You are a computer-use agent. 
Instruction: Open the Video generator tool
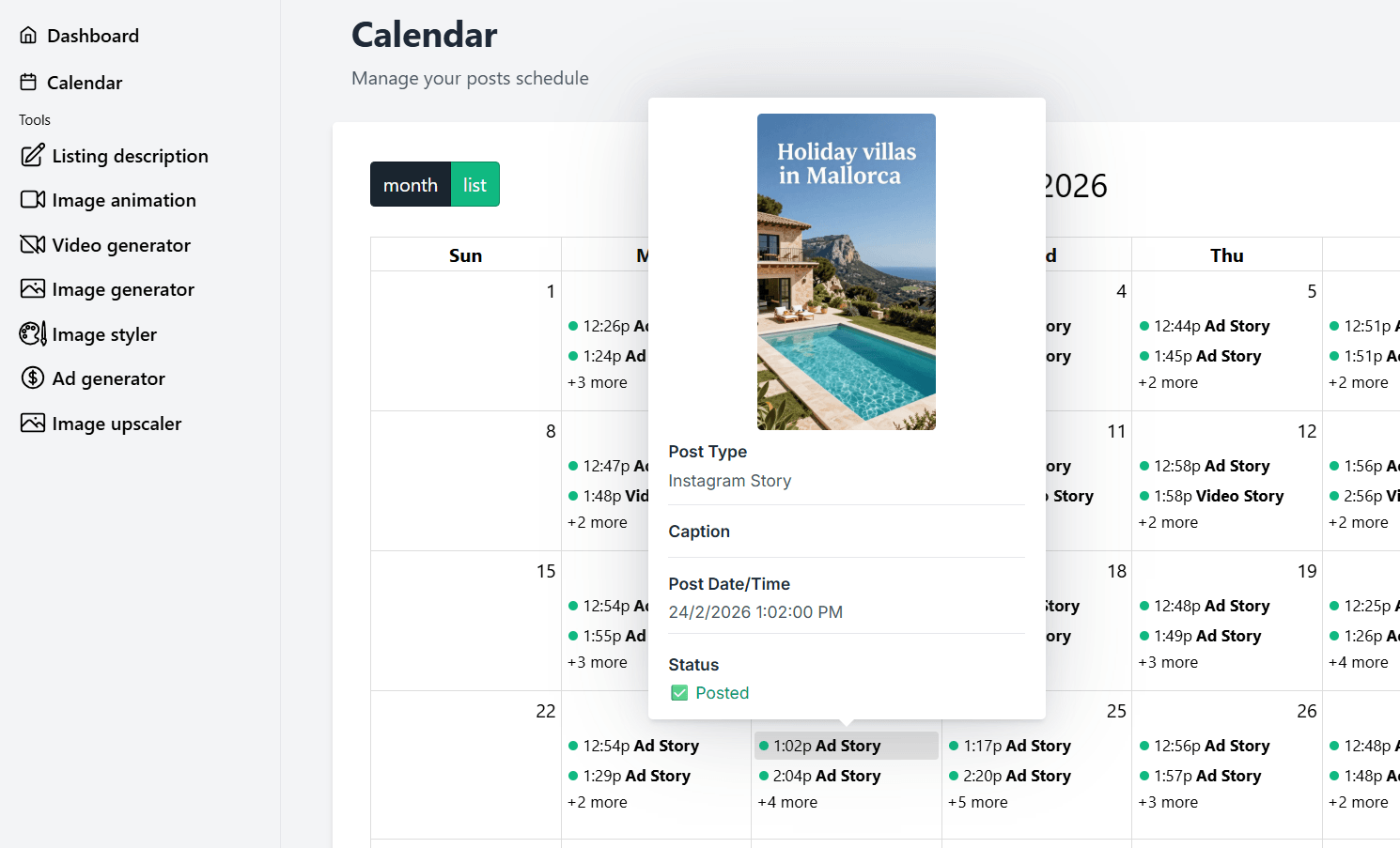click(120, 245)
